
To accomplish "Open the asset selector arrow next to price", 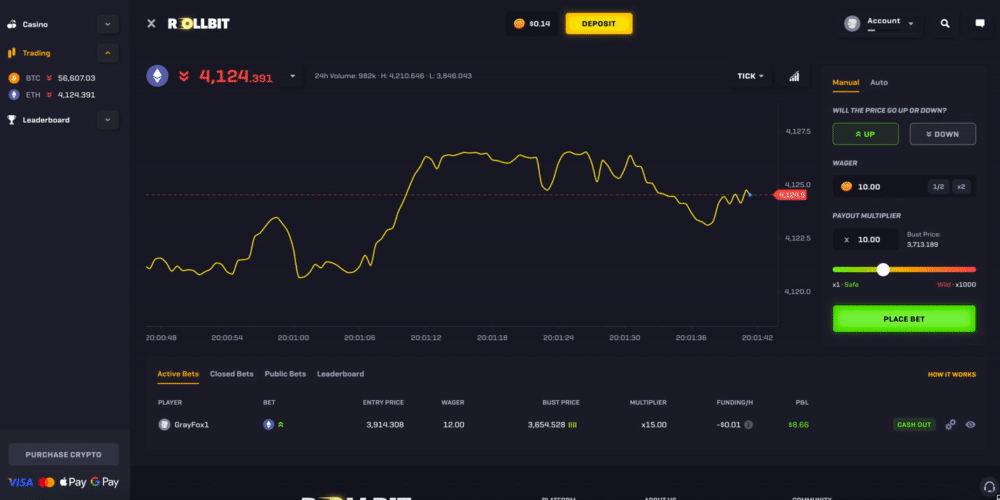I will coord(293,76).
